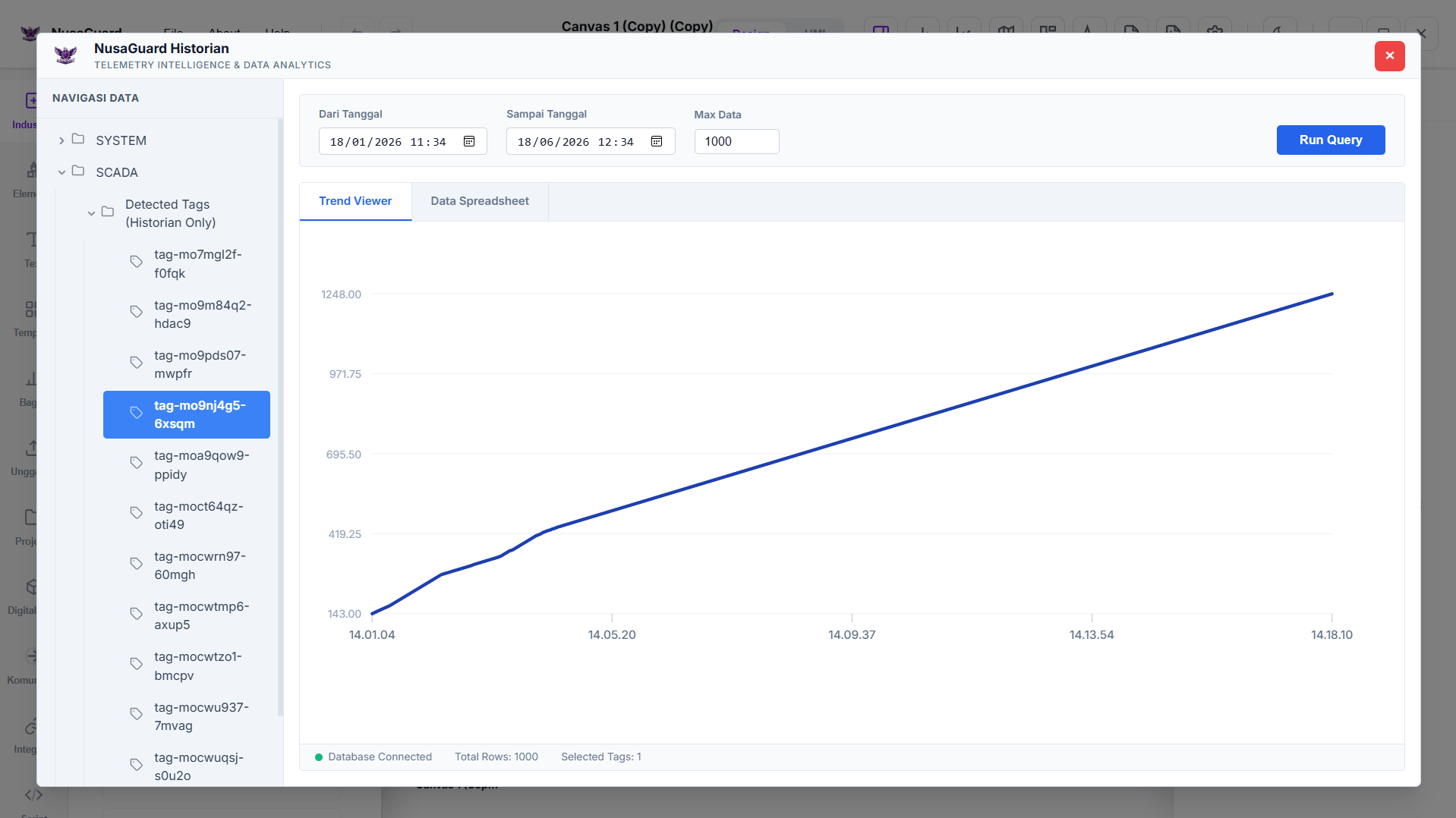
Task: Focus the Max Data input field
Action: click(x=736, y=142)
